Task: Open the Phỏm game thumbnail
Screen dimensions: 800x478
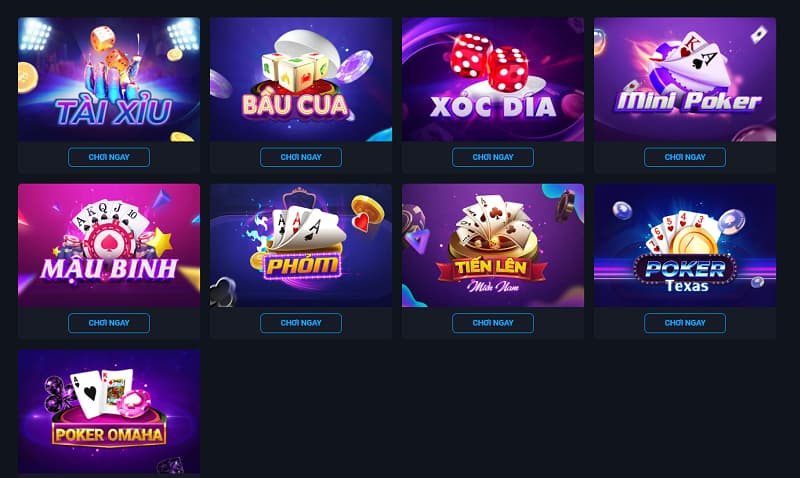Action: tap(301, 245)
